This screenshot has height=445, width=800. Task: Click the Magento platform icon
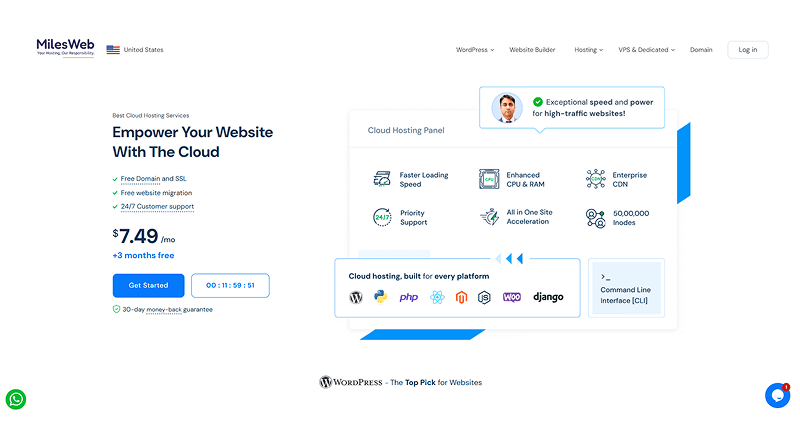pos(461,297)
